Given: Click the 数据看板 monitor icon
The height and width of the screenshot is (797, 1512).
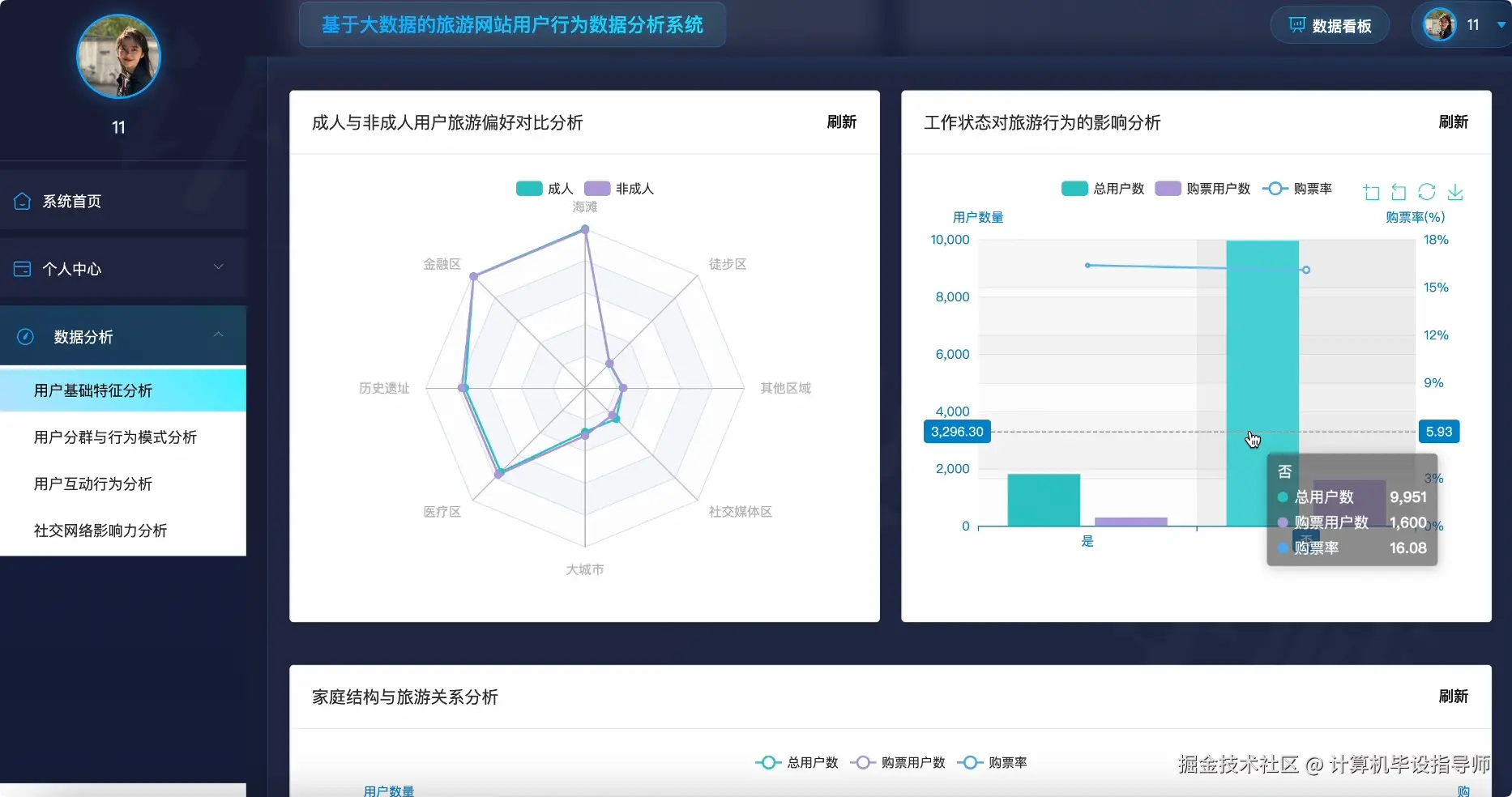Looking at the screenshot, I should coord(1297,25).
